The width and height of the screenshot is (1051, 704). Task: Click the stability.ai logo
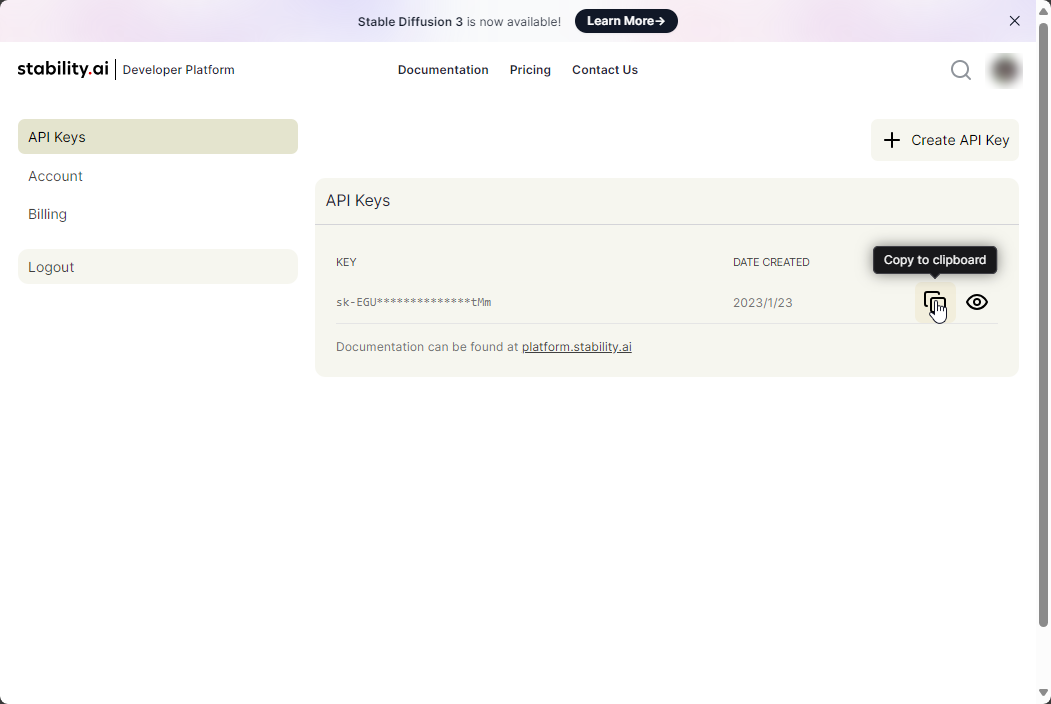pyautogui.click(x=63, y=69)
